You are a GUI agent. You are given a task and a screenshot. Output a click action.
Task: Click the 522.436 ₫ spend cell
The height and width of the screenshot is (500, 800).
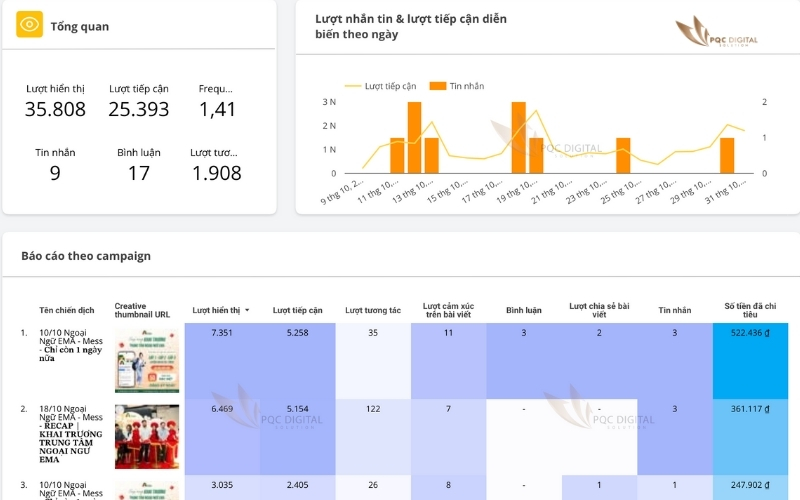(x=750, y=361)
